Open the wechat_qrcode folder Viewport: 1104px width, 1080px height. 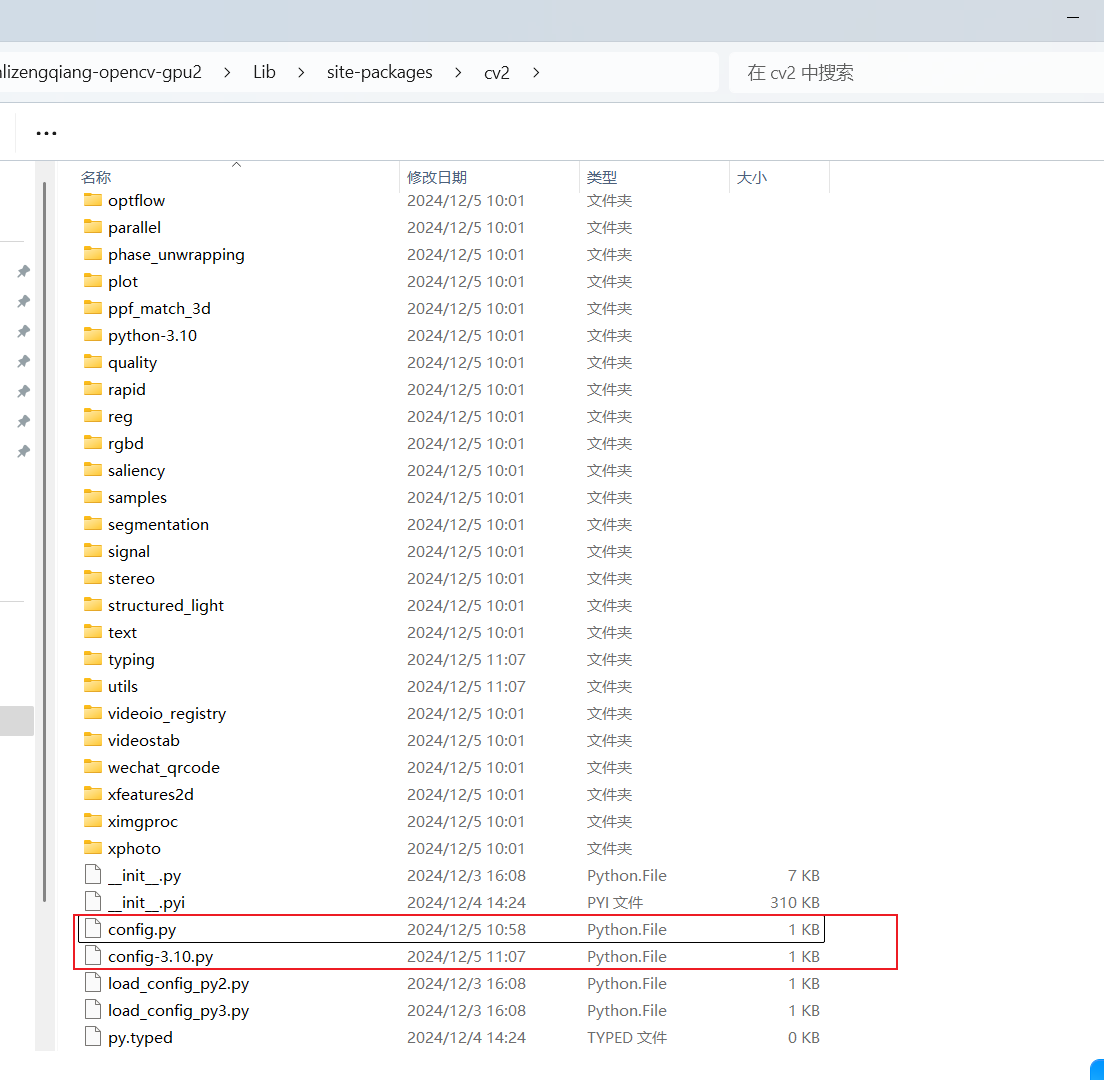pyautogui.click(x=163, y=767)
